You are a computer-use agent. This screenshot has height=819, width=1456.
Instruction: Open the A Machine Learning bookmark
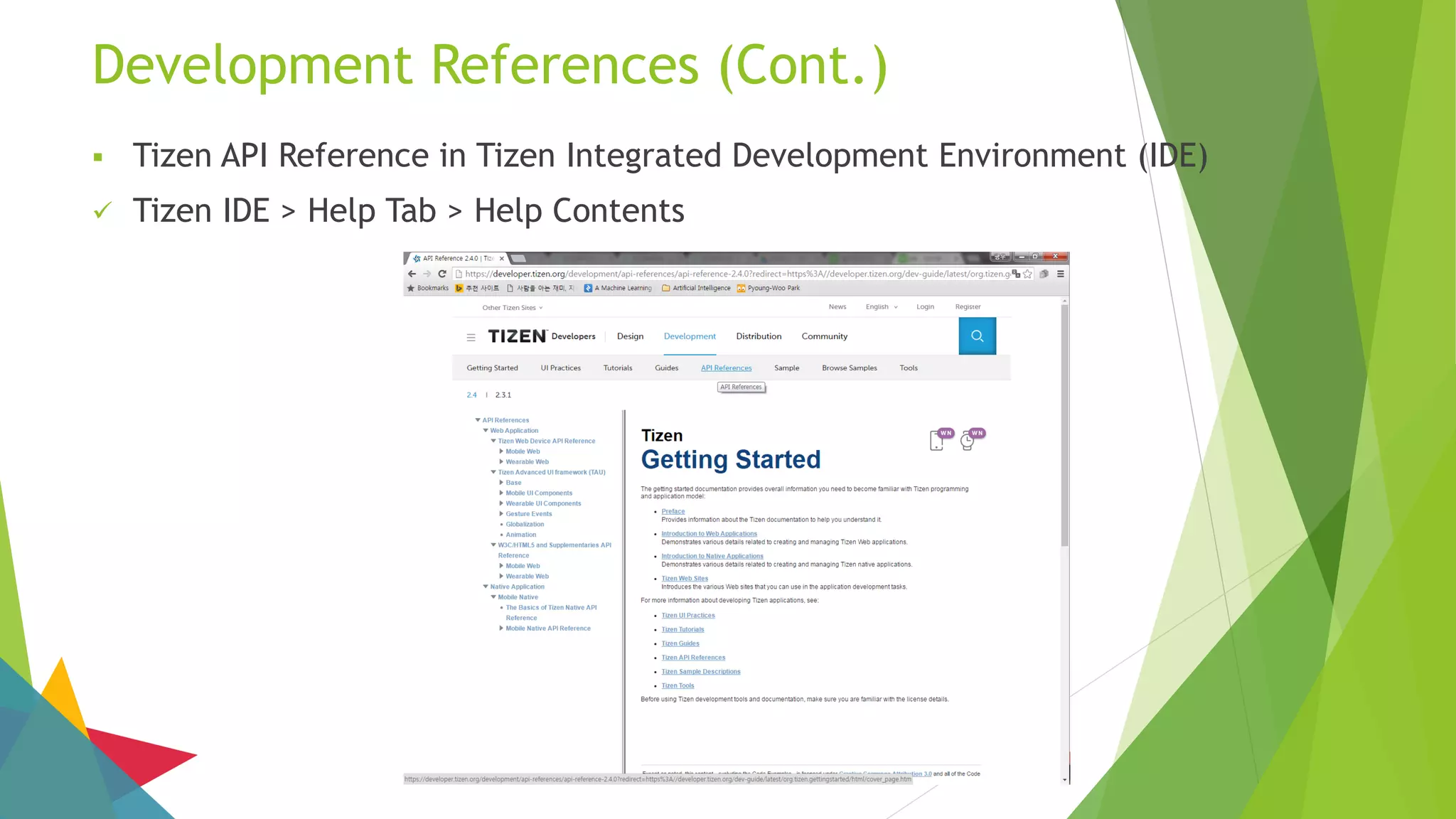[618, 288]
